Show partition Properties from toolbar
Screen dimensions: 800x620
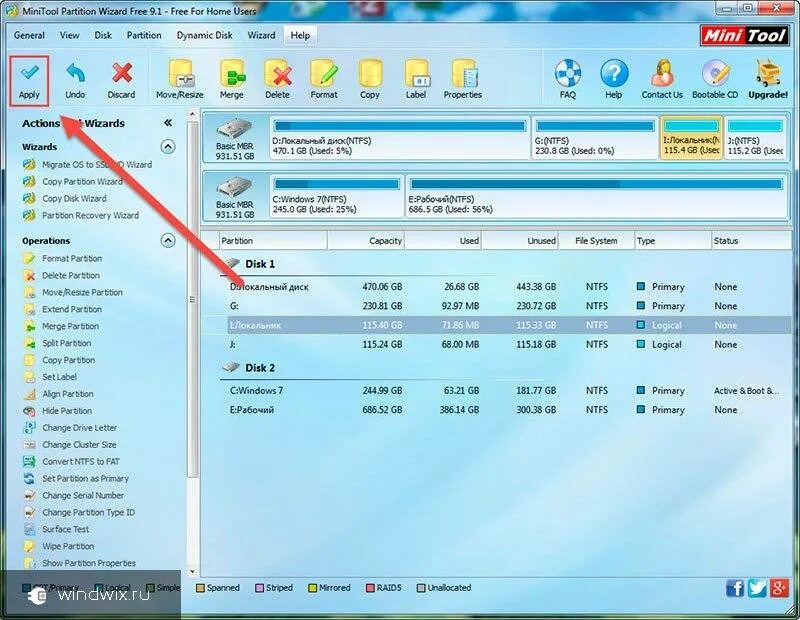click(463, 80)
